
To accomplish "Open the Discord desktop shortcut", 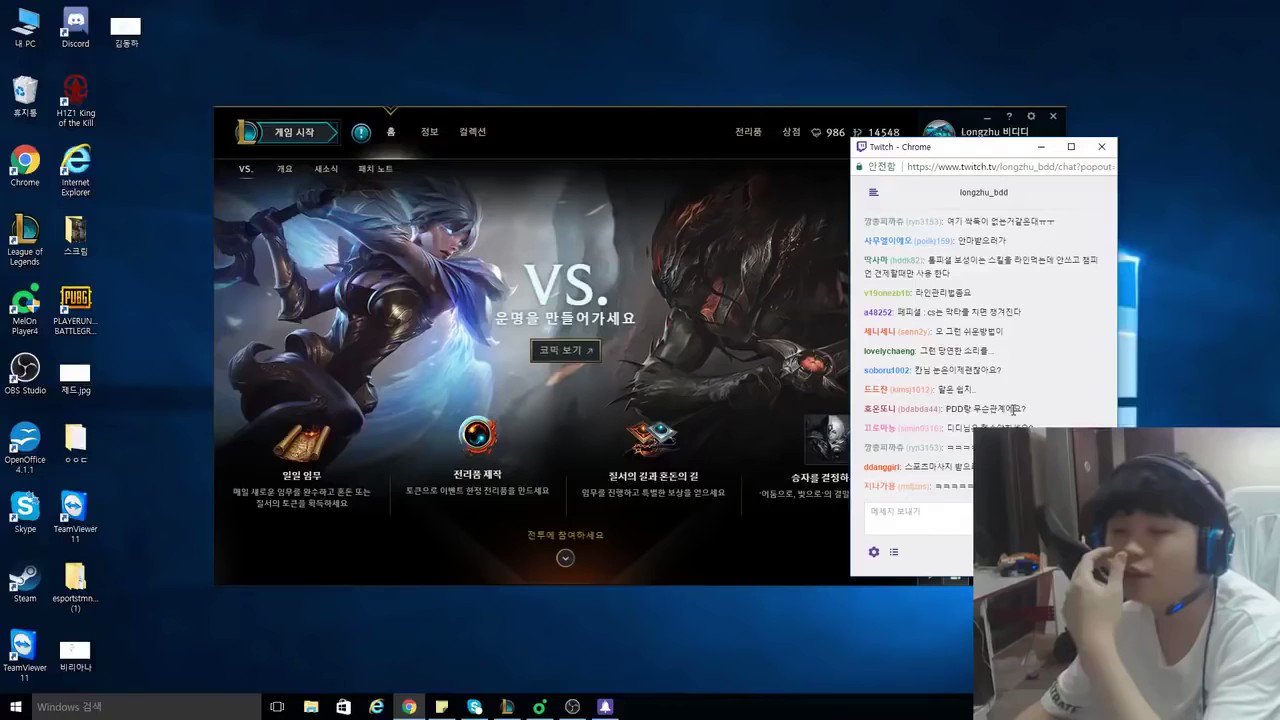I will pos(75,28).
